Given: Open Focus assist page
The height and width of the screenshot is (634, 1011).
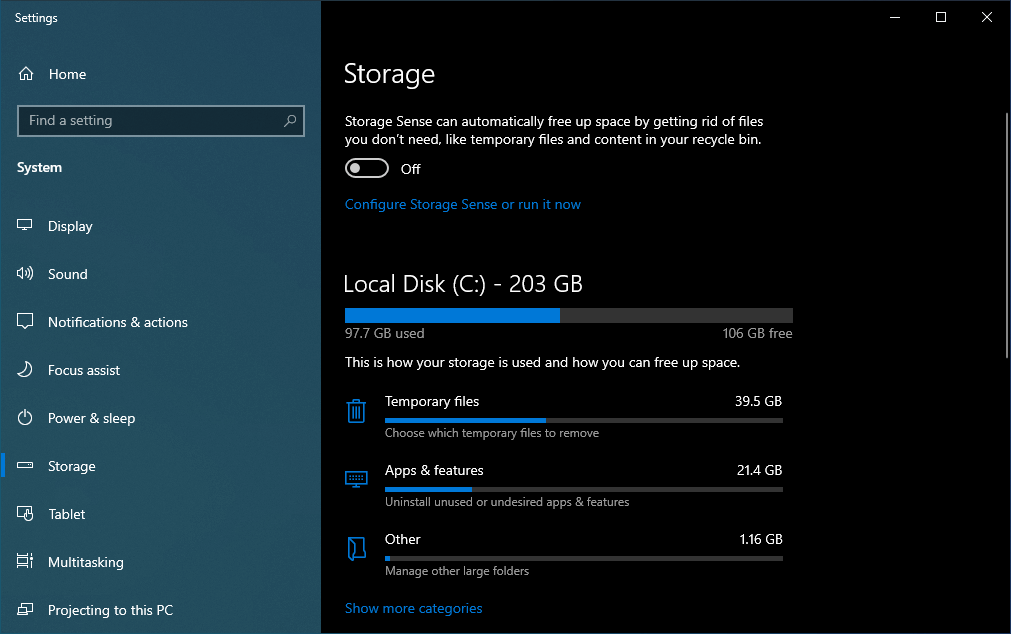Looking at the screenshot, I should pos(161,370).
